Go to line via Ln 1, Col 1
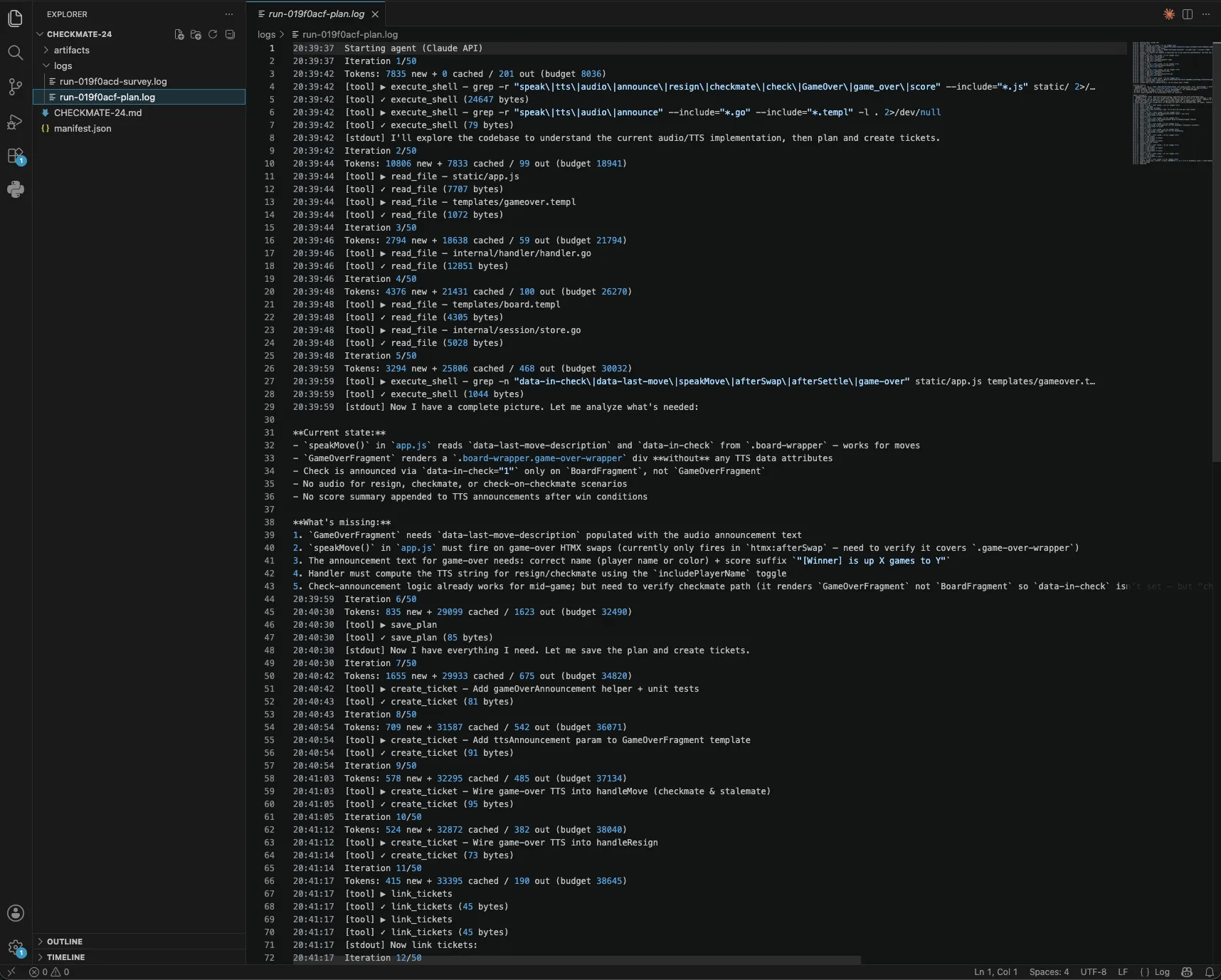This screenshot has height=980, width=1221. pyautogui.click(x=995, y=972)
